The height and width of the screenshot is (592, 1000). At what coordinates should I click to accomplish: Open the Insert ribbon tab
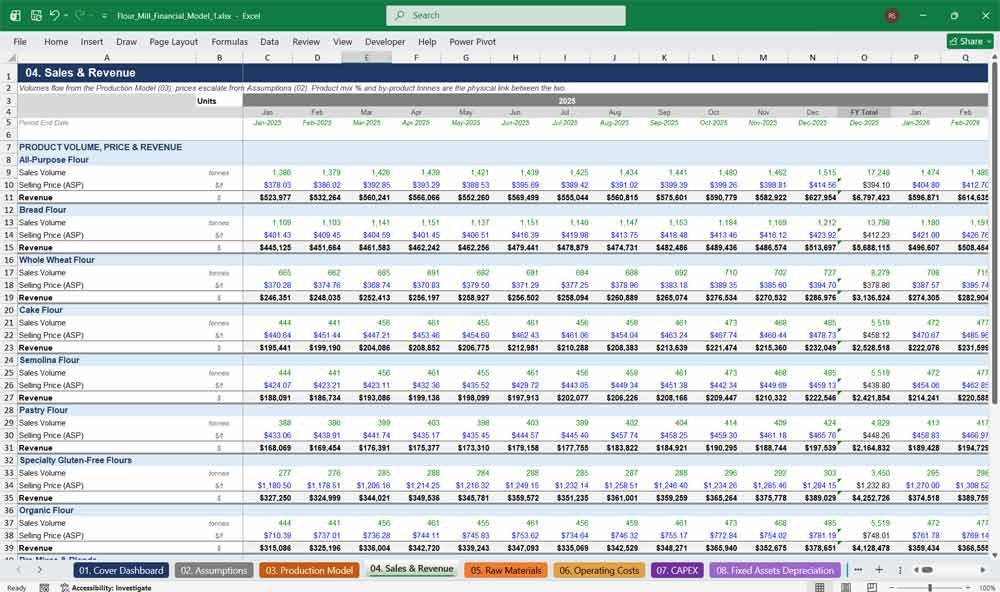click(92, 41)
